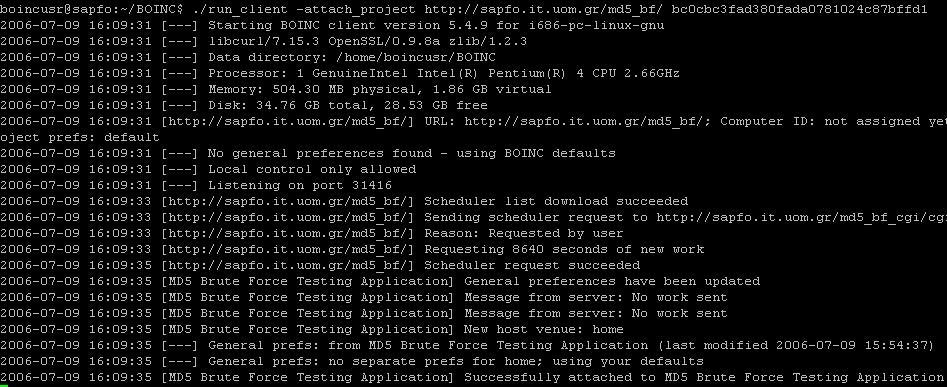Click the account key bc0cbc3fad380fada0781024c87bffd1
This screenshot has width=947, height=387.
click(799, 10)
